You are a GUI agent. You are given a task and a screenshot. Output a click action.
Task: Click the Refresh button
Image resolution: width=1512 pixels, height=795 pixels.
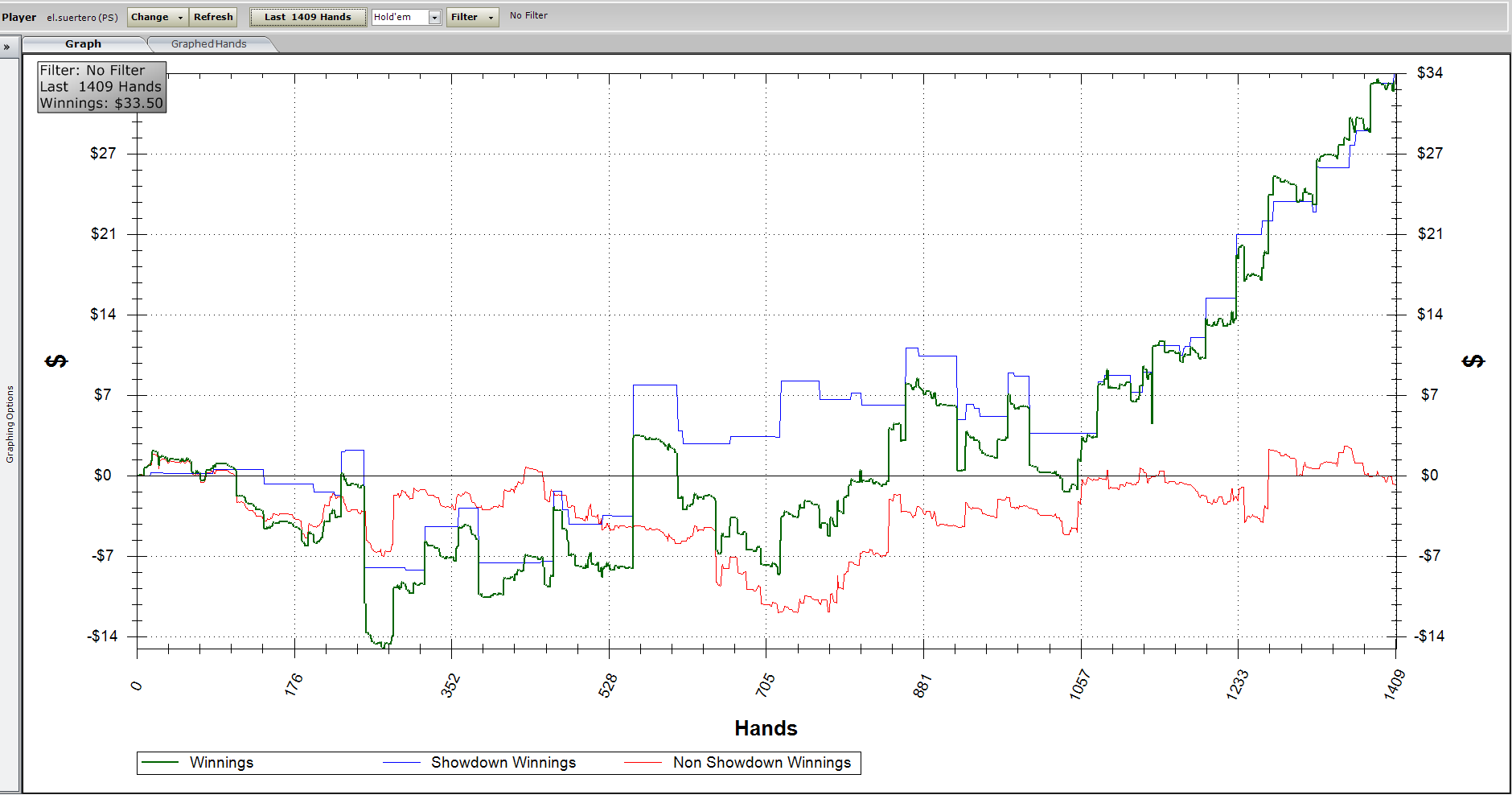coord(213,17)
